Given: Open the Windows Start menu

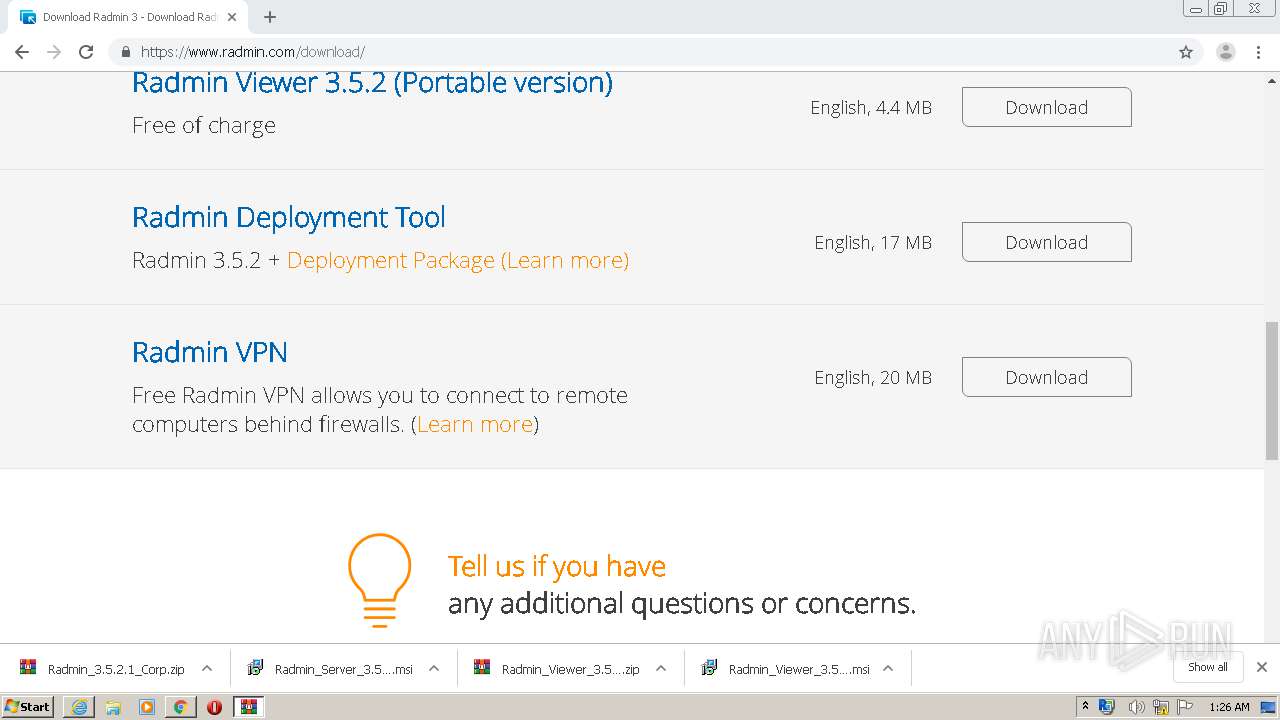Looking at the screenshot, I should click(x=28, y=707).
